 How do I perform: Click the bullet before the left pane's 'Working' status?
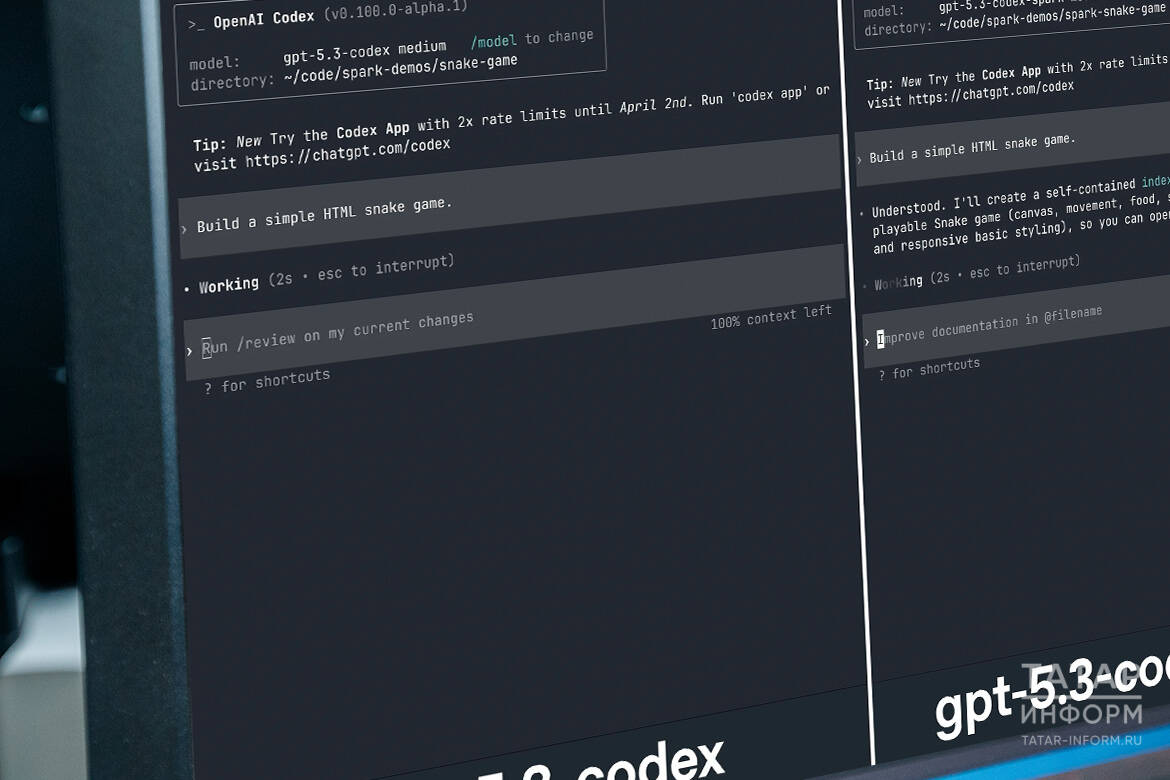[187, 290]
